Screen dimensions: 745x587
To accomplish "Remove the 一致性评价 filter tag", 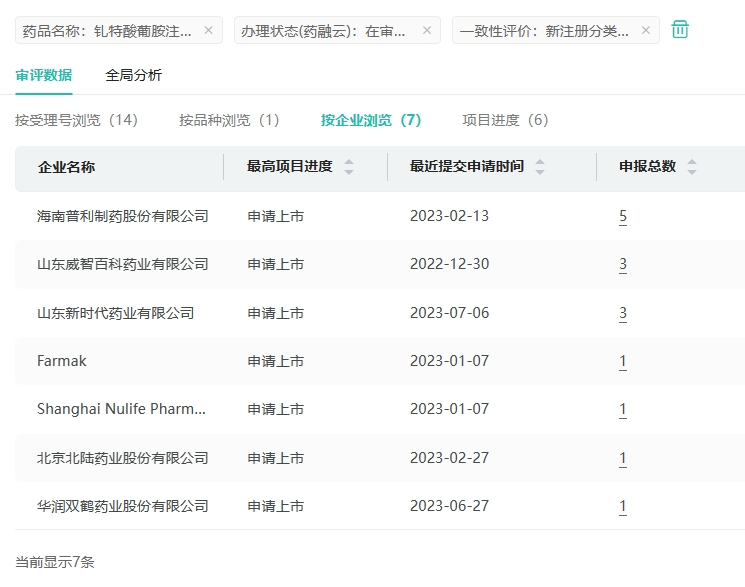I will (x=645, y=30).
